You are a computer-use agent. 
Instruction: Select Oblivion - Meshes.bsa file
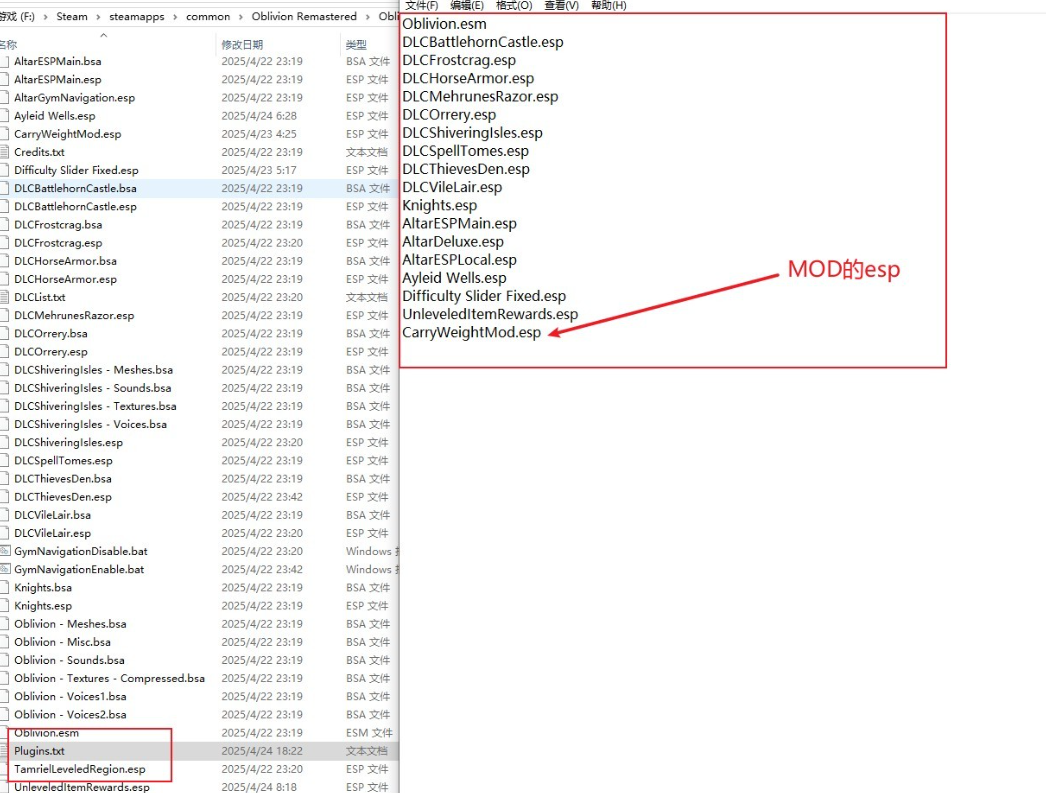click(70, 624)
